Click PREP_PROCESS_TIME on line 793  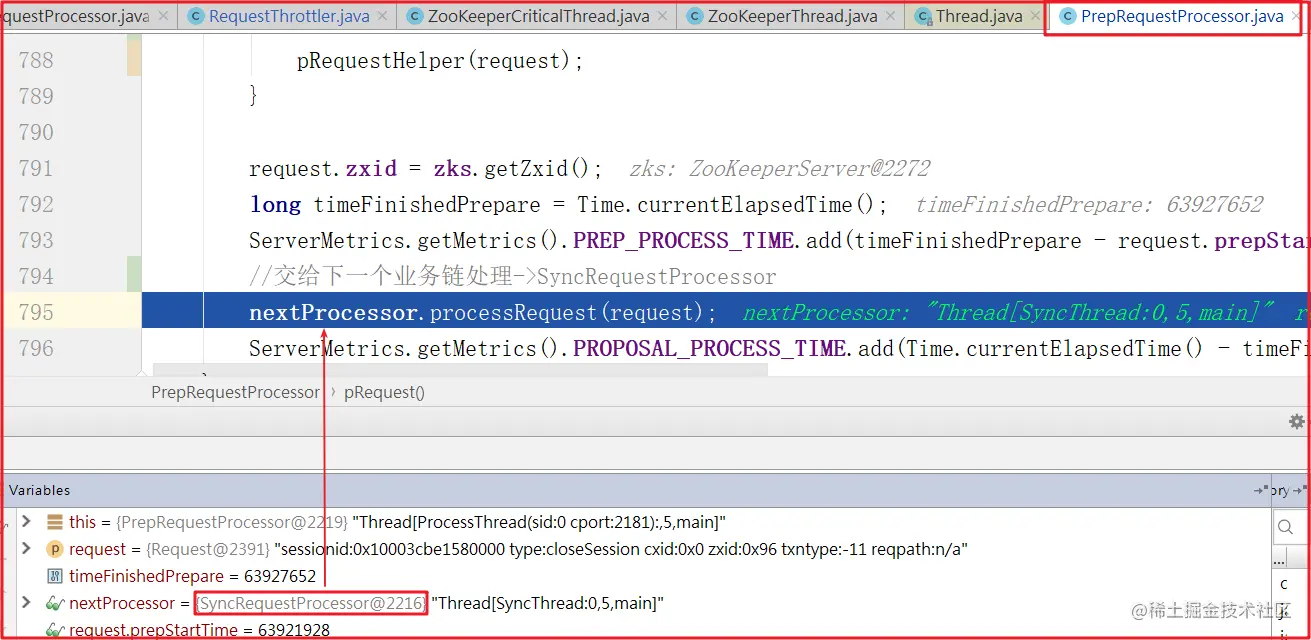click(684, 241)
